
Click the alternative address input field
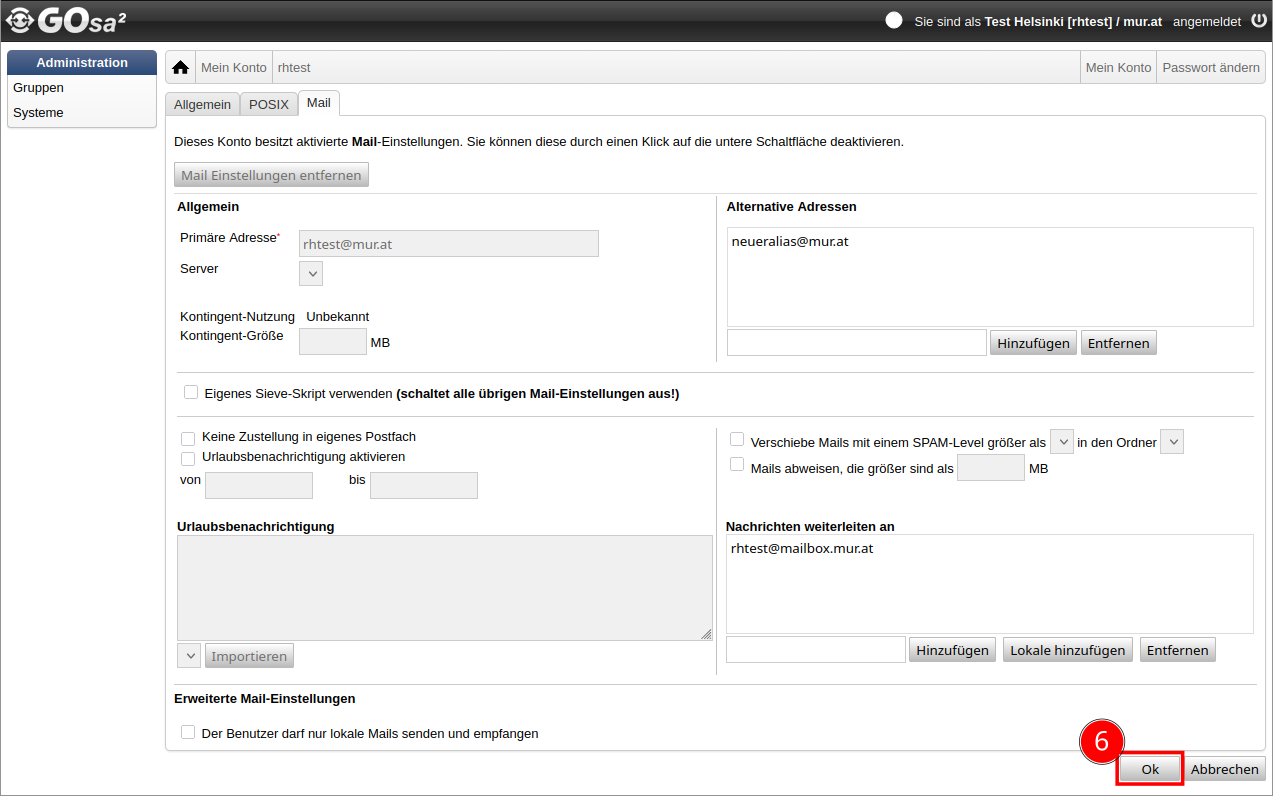pyautogui.click(x=856, y=343)
